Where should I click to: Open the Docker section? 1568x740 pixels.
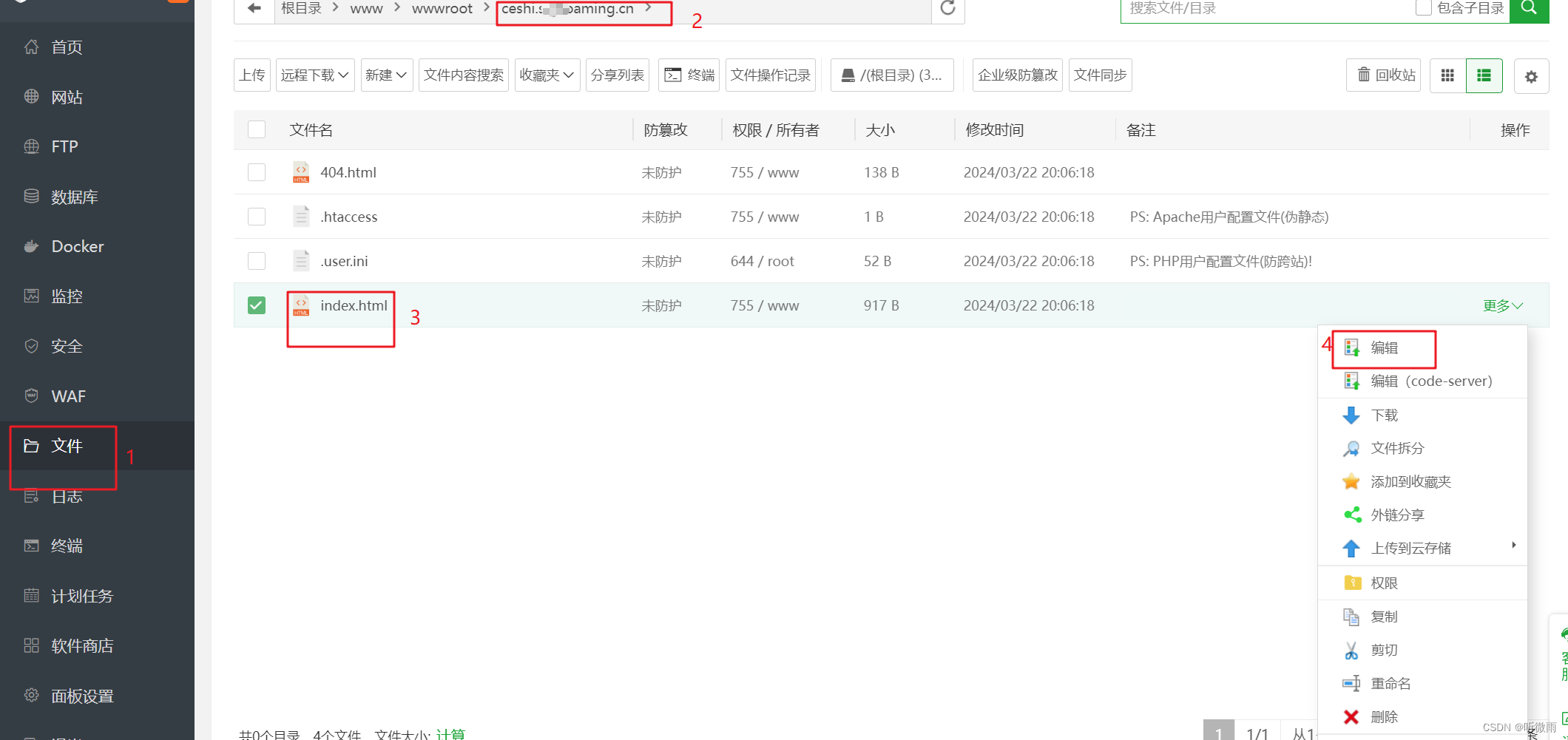pyautogui.click(x=77, y=246)
